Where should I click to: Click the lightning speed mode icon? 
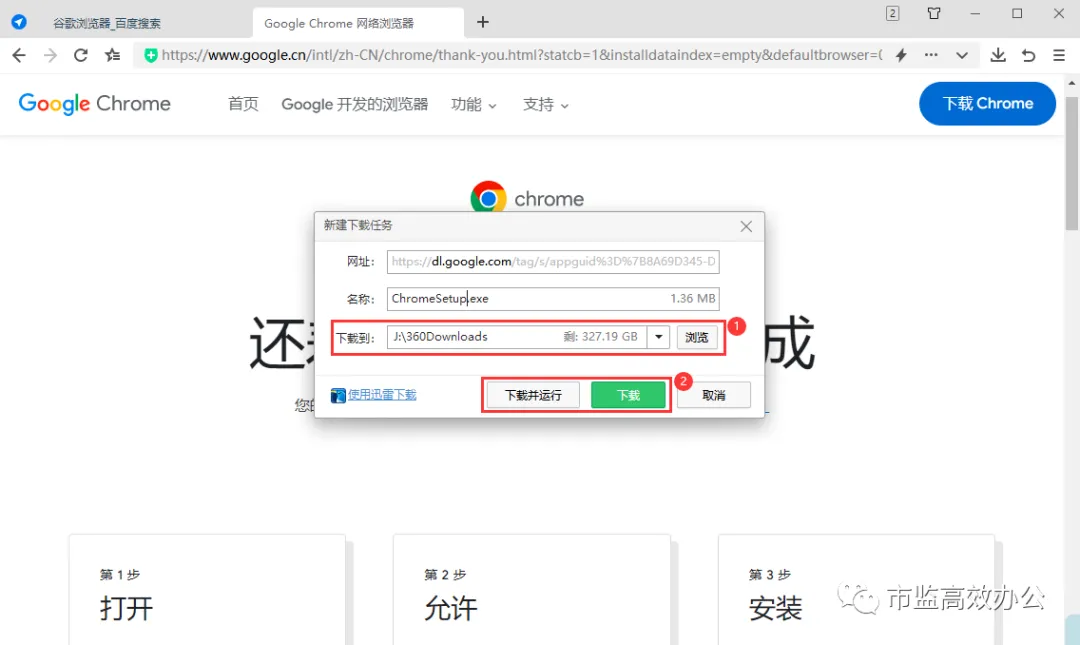pos(901,55)
